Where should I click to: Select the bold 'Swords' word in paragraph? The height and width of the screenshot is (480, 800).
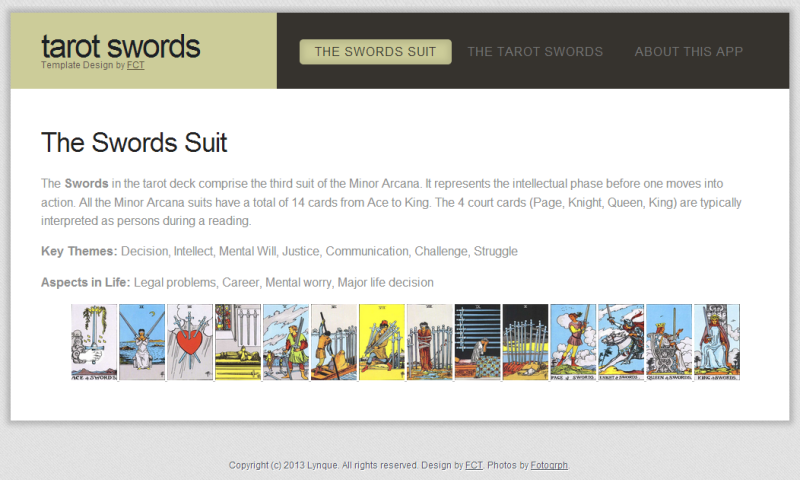coord(86,184)
